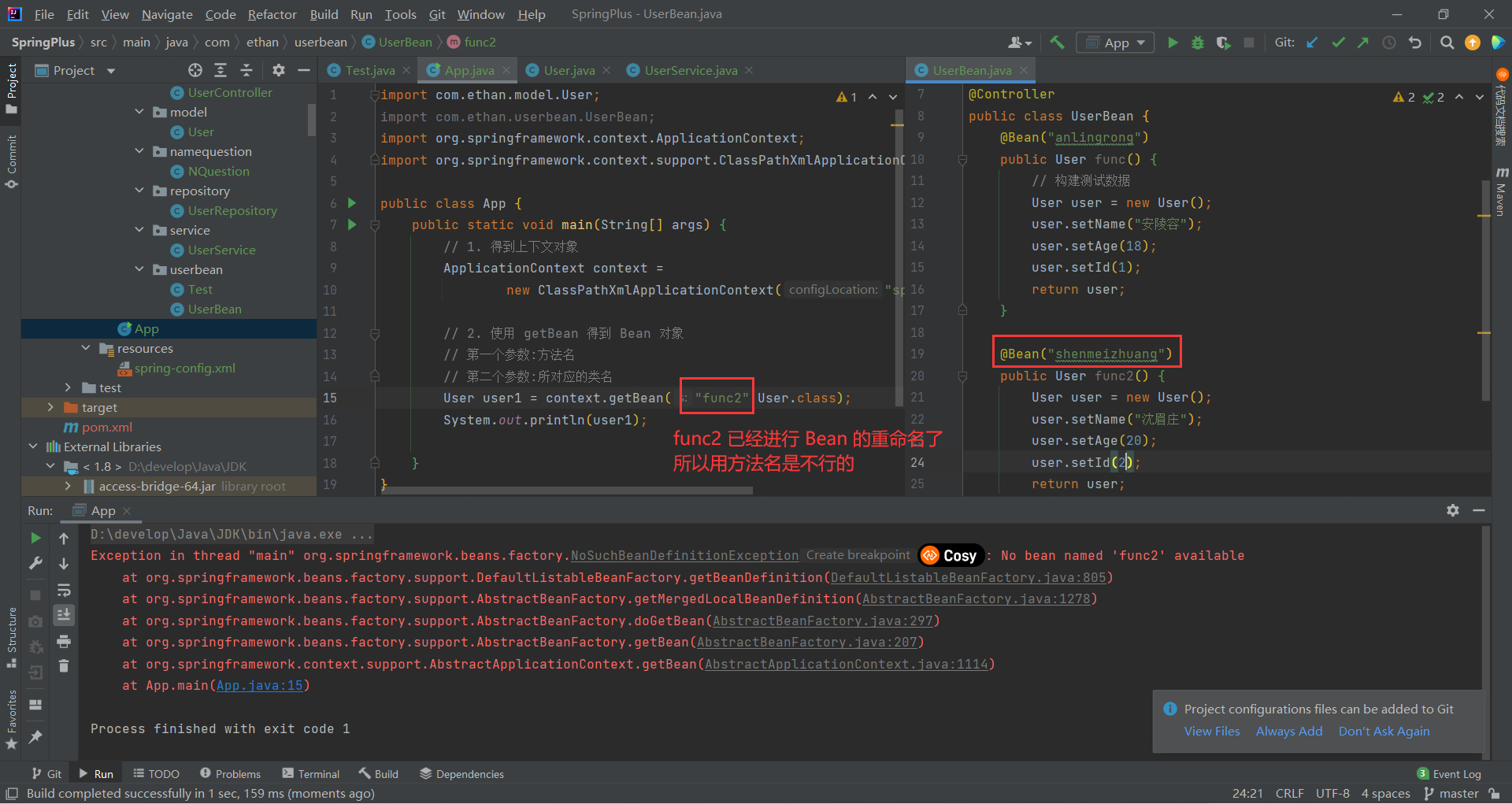Viewport: 1512px width, 804px height.
Task: Collapse all nodes in Project panel
Action: 246,70
